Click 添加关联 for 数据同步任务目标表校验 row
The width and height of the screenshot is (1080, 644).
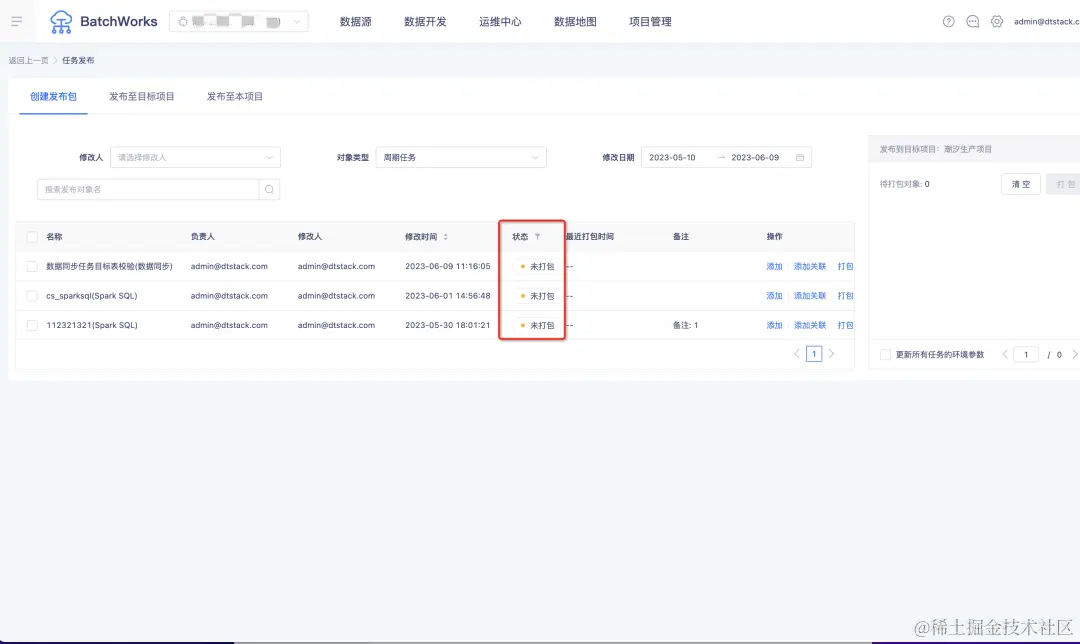coord(809,266)
